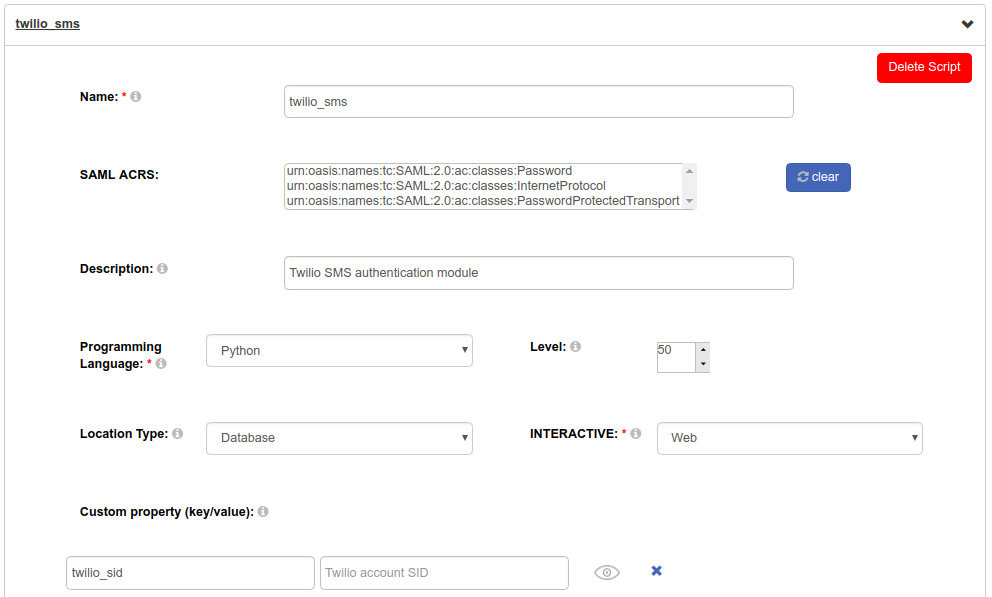Click the info icon beside the Level field
This screenshot has width=992, height=597.
(575, 346)
